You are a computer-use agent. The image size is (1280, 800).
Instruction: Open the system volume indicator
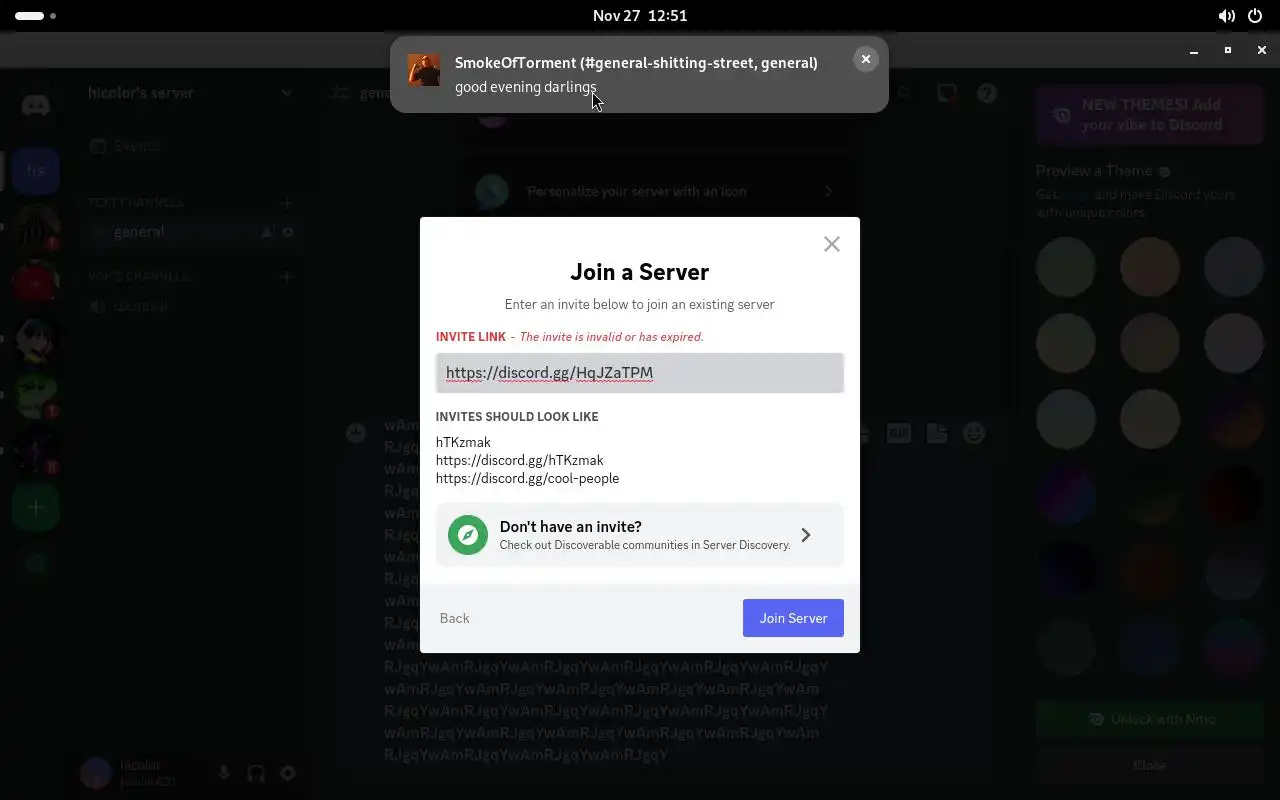(1226, 16)
